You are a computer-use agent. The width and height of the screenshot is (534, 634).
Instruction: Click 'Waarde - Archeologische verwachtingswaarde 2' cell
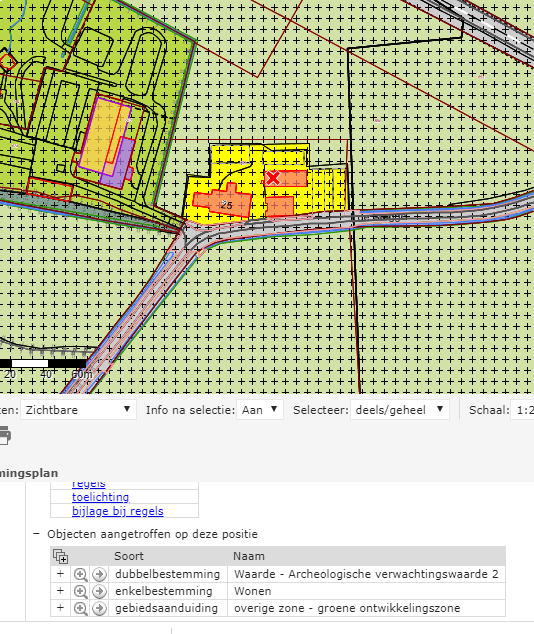pos(366,574)
